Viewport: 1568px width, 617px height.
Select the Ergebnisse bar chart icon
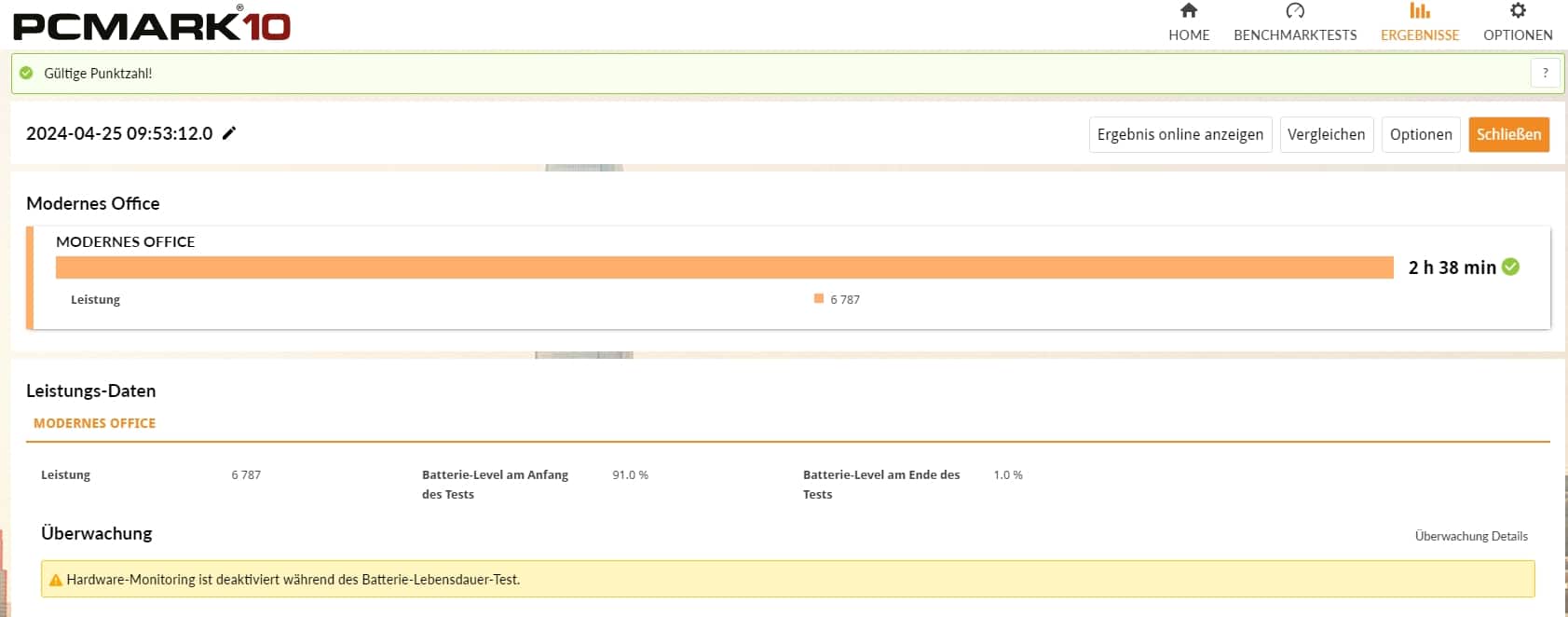tap(1419, 11)
